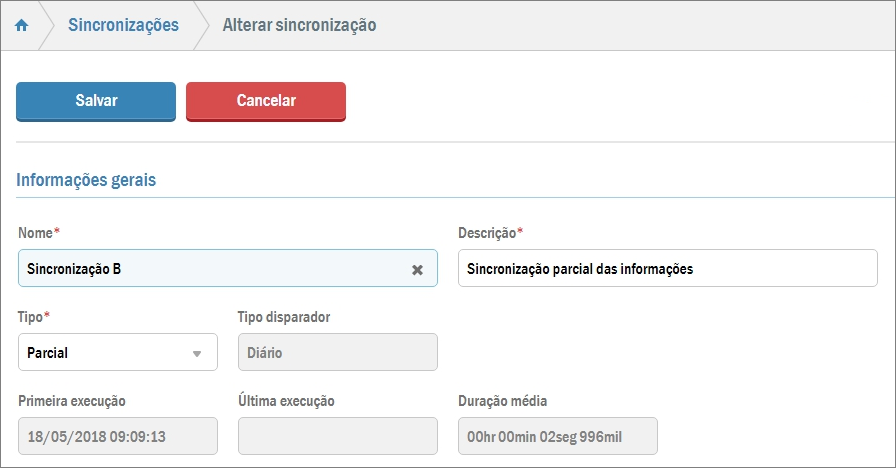
Task: Go to the home page icon
Action: pos(21,25)
